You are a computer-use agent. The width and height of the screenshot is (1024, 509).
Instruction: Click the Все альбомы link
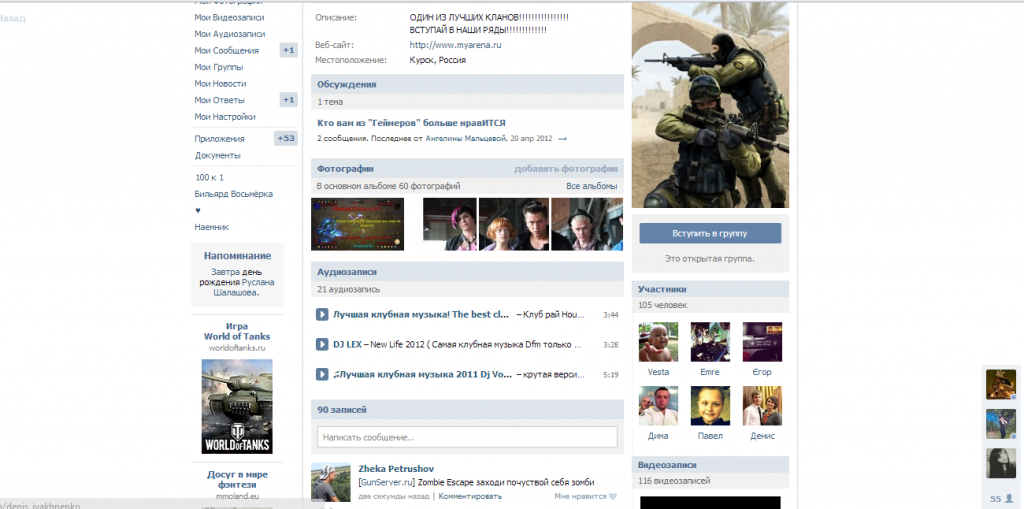point(591,186)
